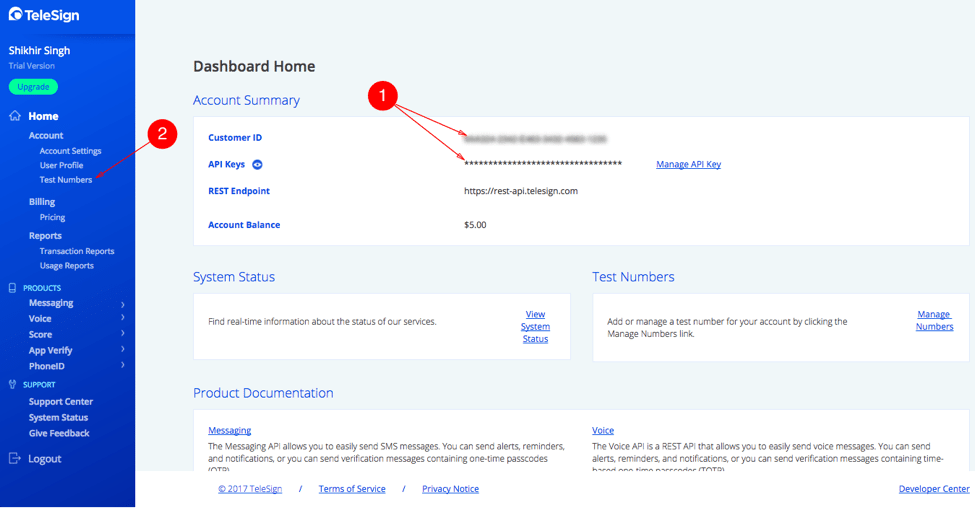Click the green Upgrade button
This screenshot has height=508, width=975.
coord(34,87)
